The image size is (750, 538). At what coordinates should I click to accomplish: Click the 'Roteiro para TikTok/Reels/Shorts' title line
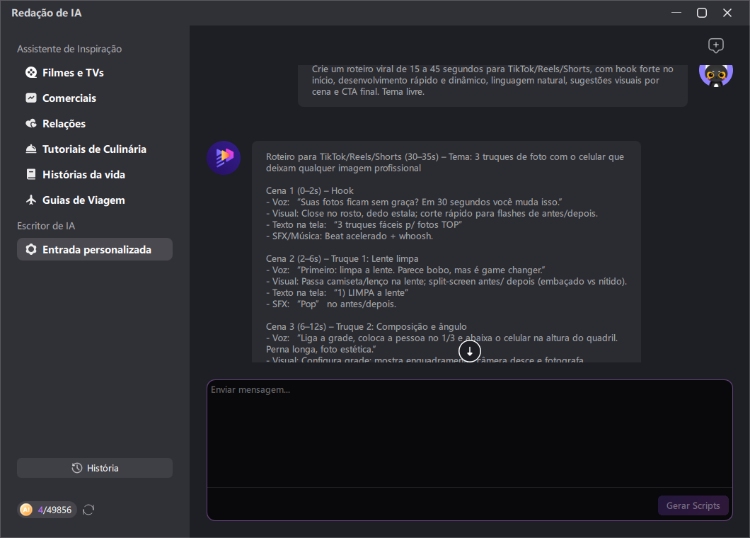[x=445, y=163]
